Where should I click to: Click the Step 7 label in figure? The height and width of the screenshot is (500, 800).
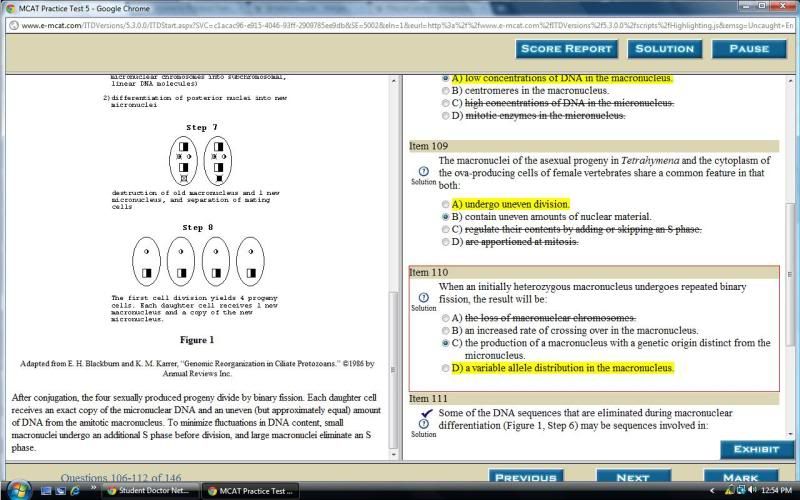coord(202,128)
